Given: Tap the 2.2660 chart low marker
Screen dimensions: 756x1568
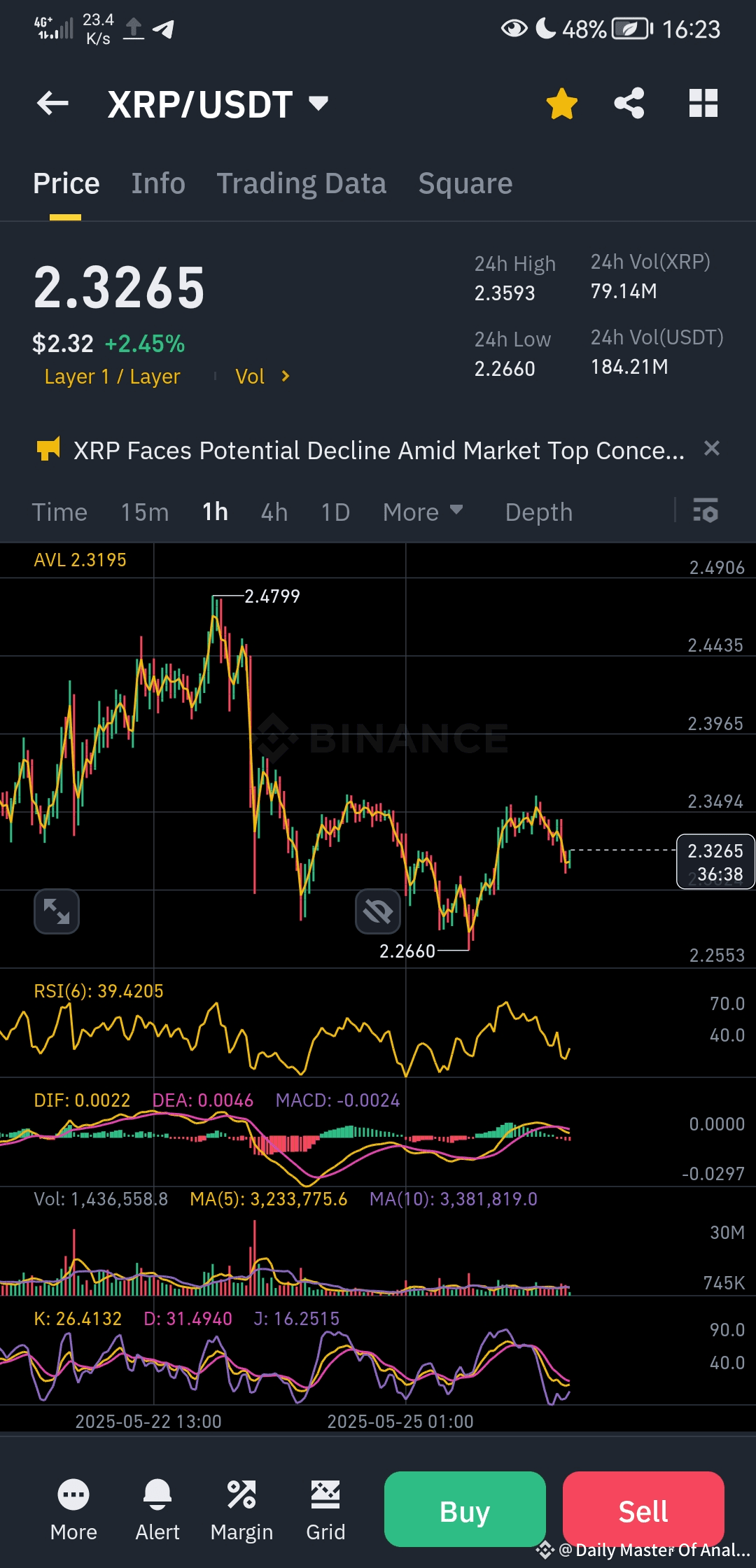Looking at the screenshot, I should point(407,951).
